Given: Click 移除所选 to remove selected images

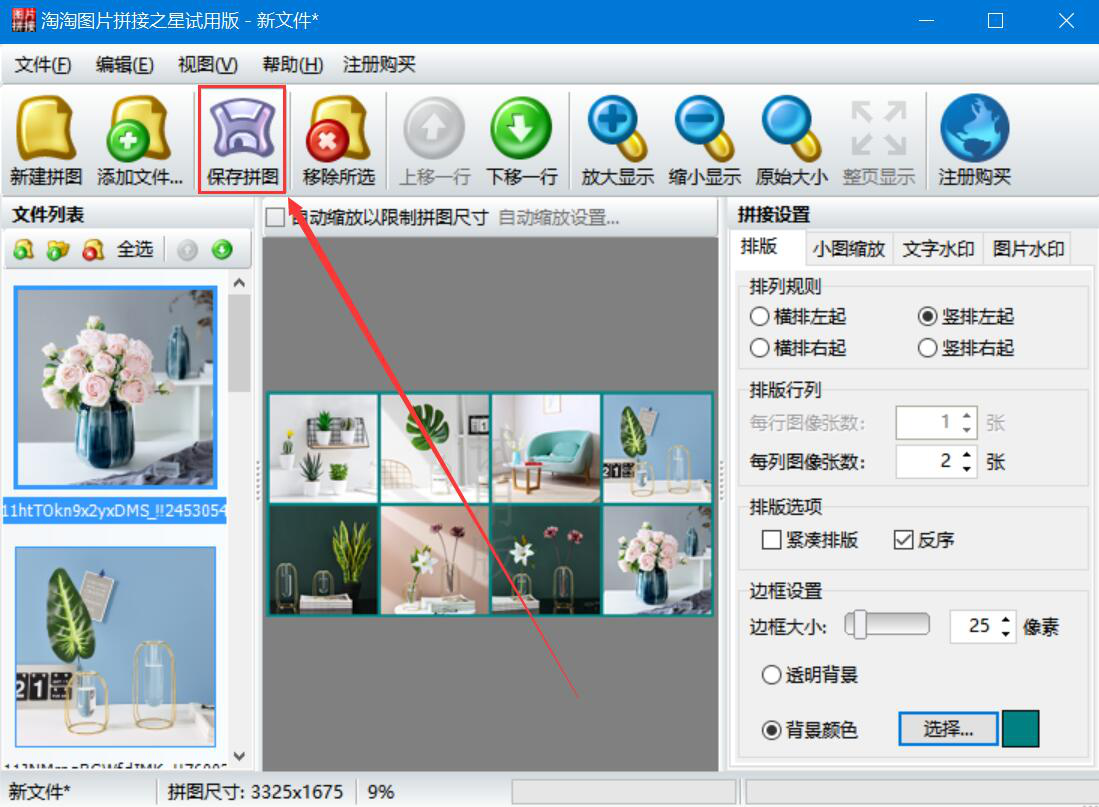Looking at the screenshot, I should pyautogui.click(x=339, y=141).
